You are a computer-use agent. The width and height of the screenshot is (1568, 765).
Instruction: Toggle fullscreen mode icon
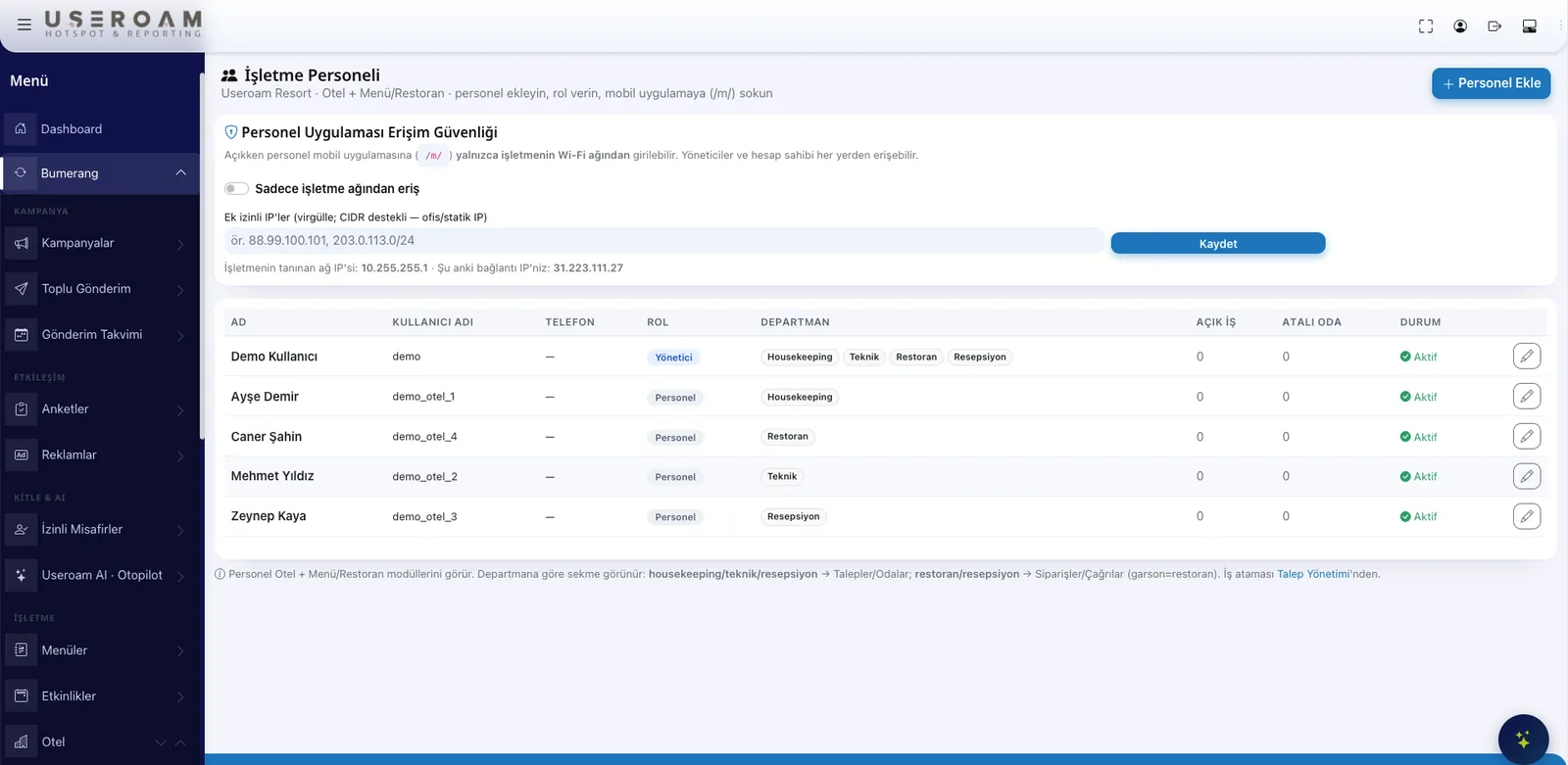click(1426, 26)
